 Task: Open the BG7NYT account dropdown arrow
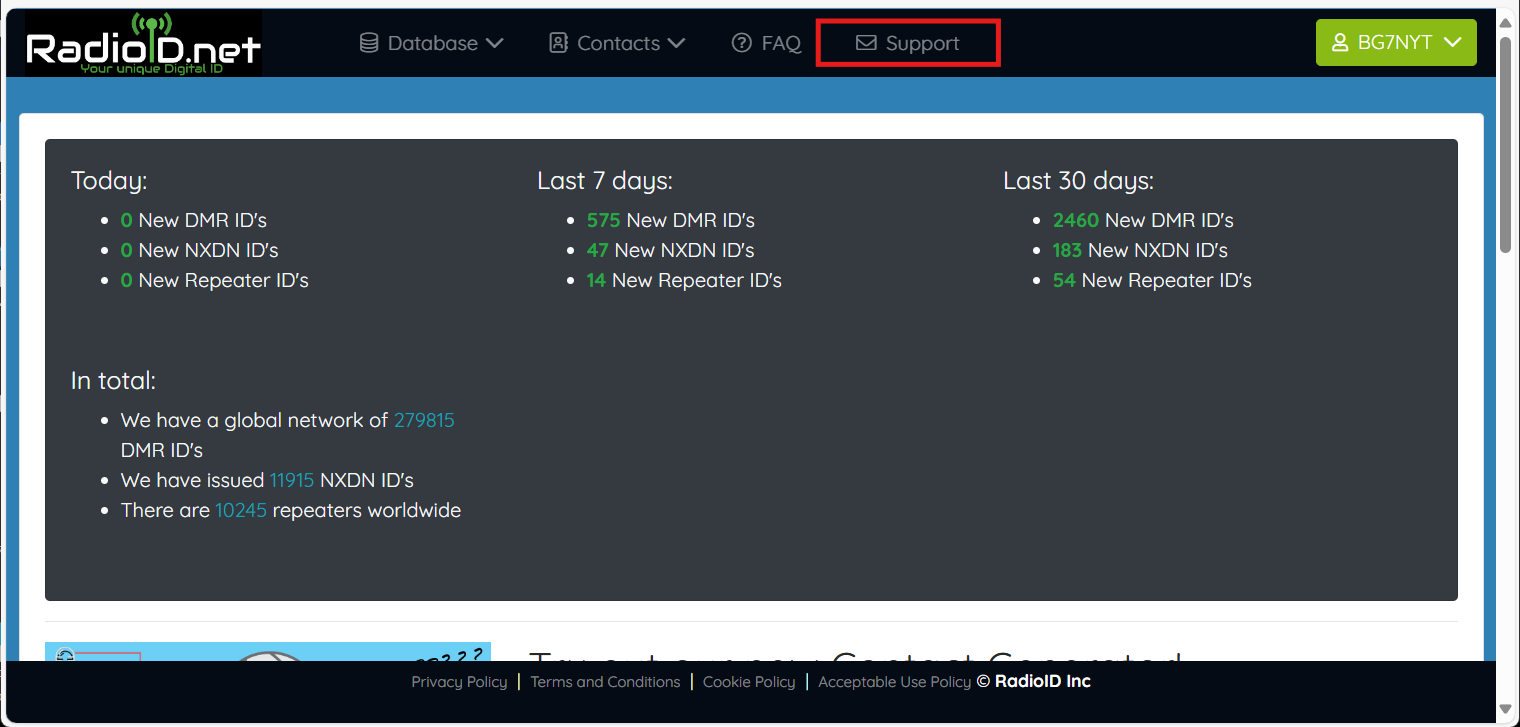(x=1454, y=43)
